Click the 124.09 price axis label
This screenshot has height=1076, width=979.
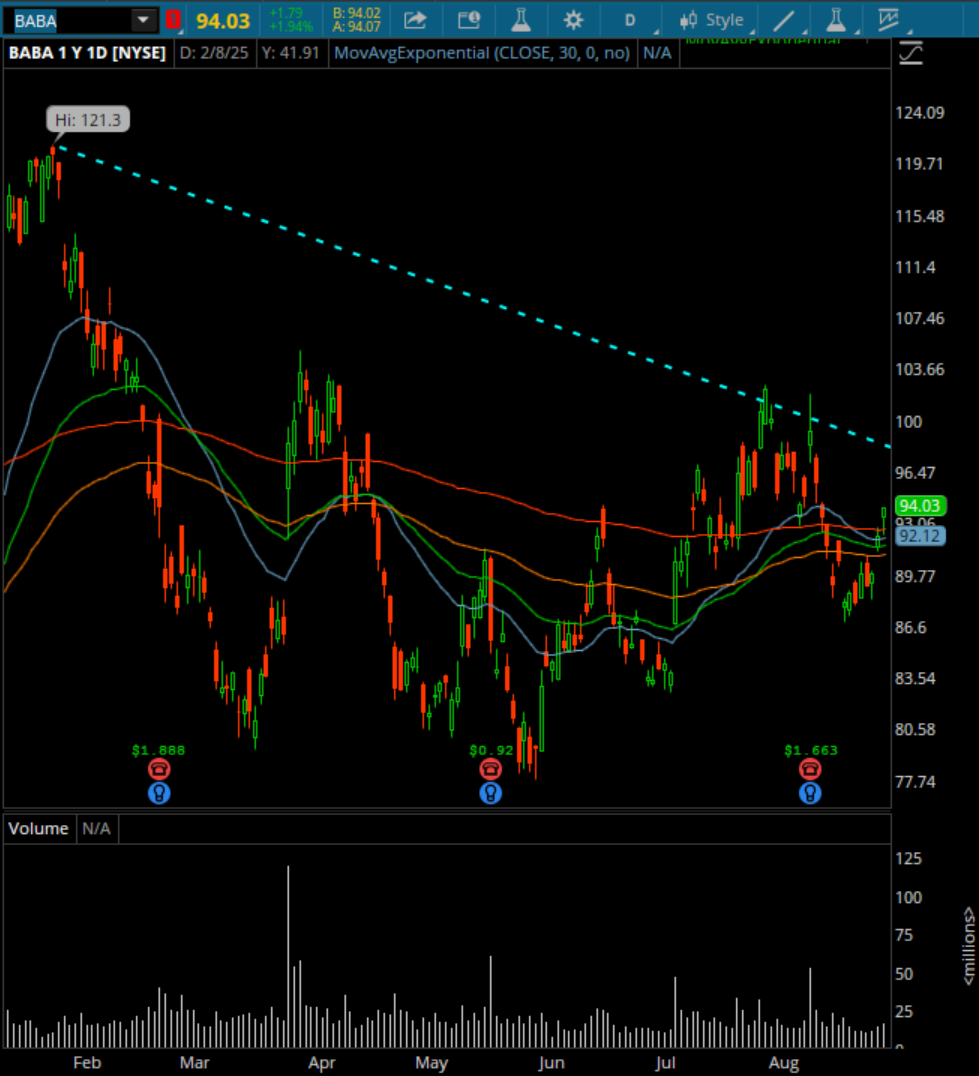click(920, 113)
